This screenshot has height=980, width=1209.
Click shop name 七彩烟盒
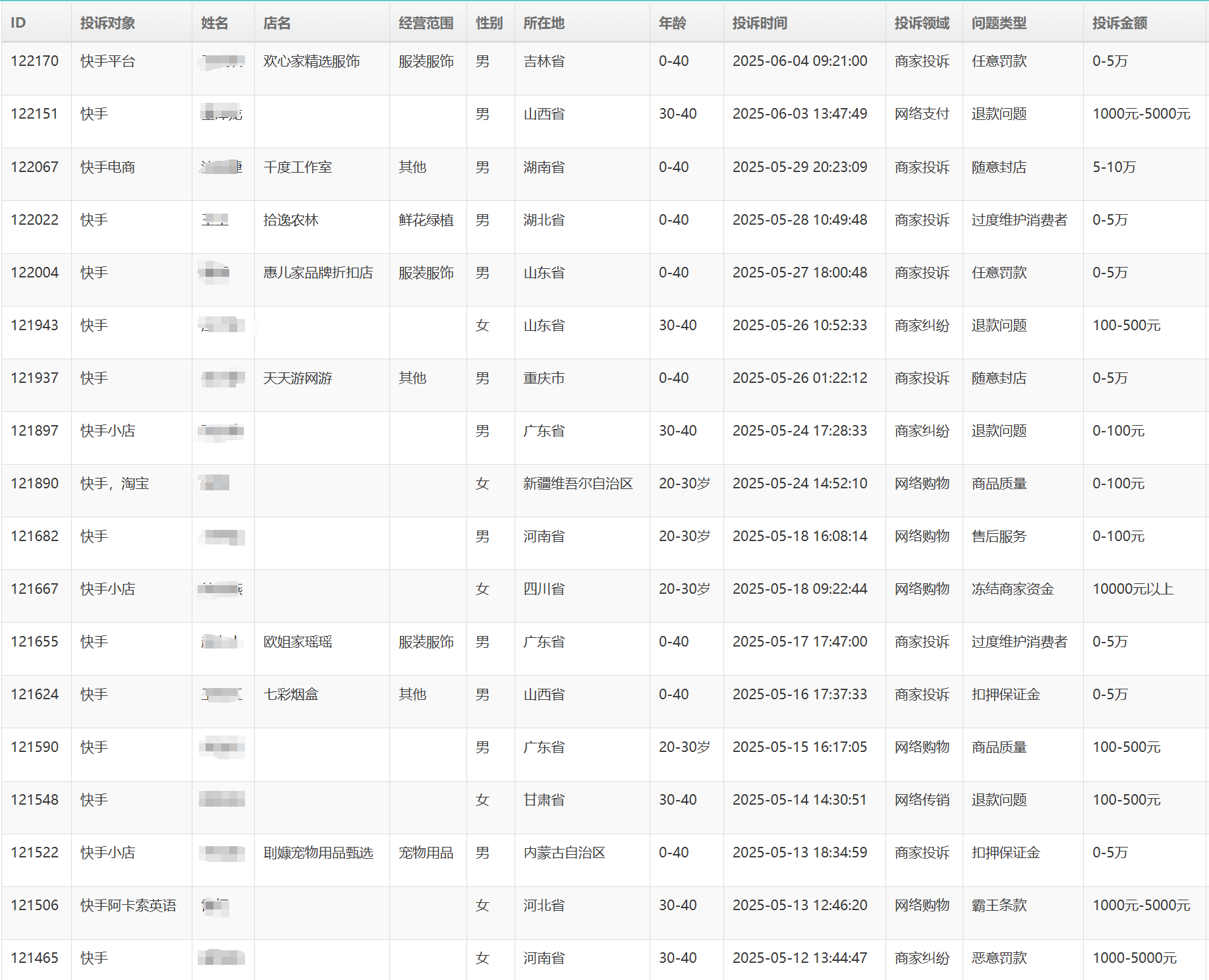[x=291, y=695]
